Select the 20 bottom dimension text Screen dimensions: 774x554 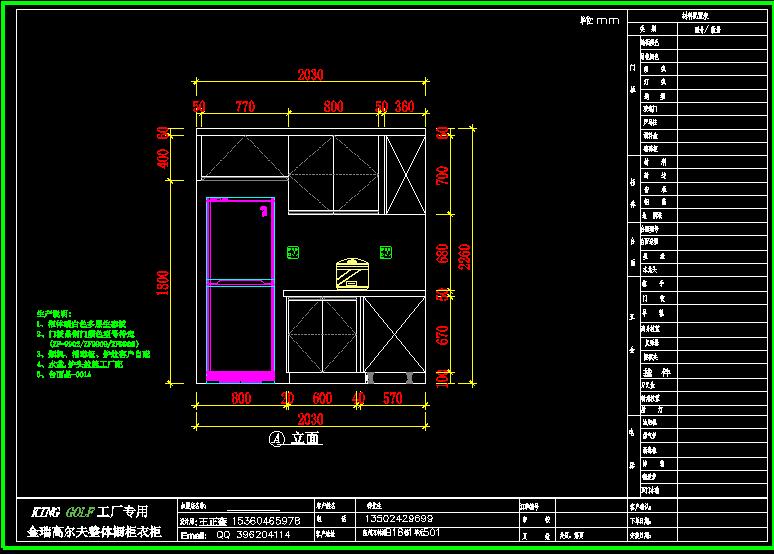coord(287,398)
